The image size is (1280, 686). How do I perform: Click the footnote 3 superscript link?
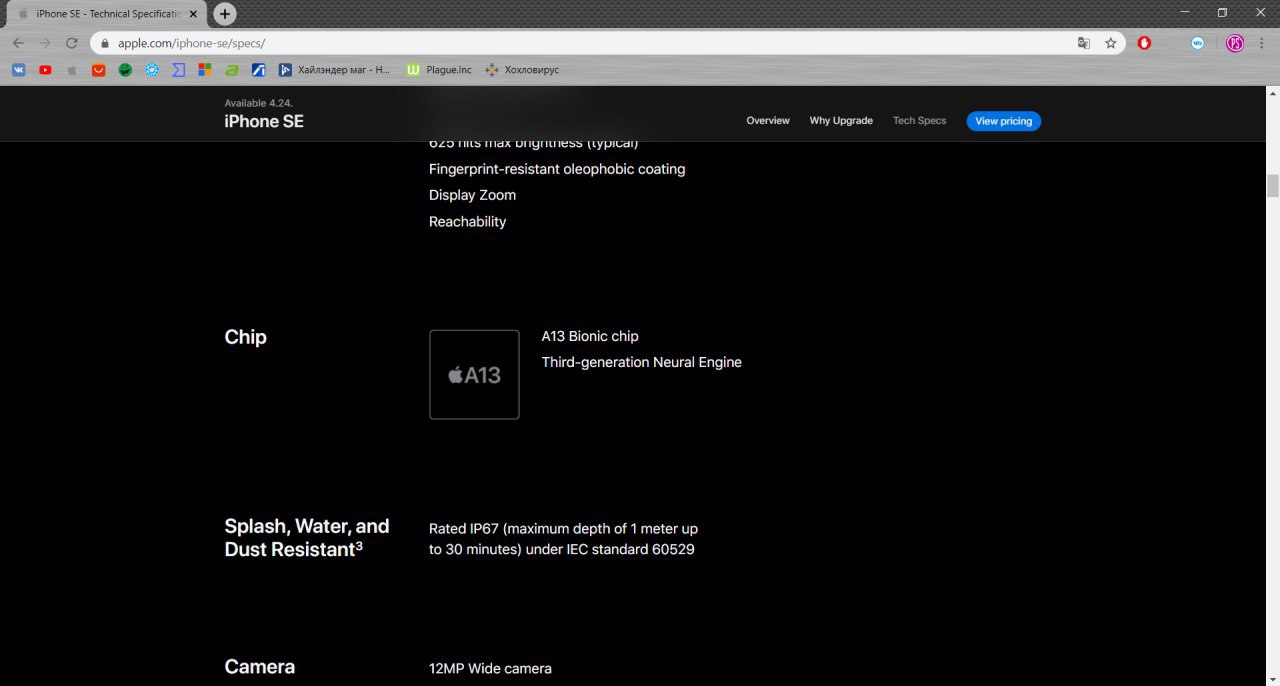pyautogui.click(x=359, y=546)
